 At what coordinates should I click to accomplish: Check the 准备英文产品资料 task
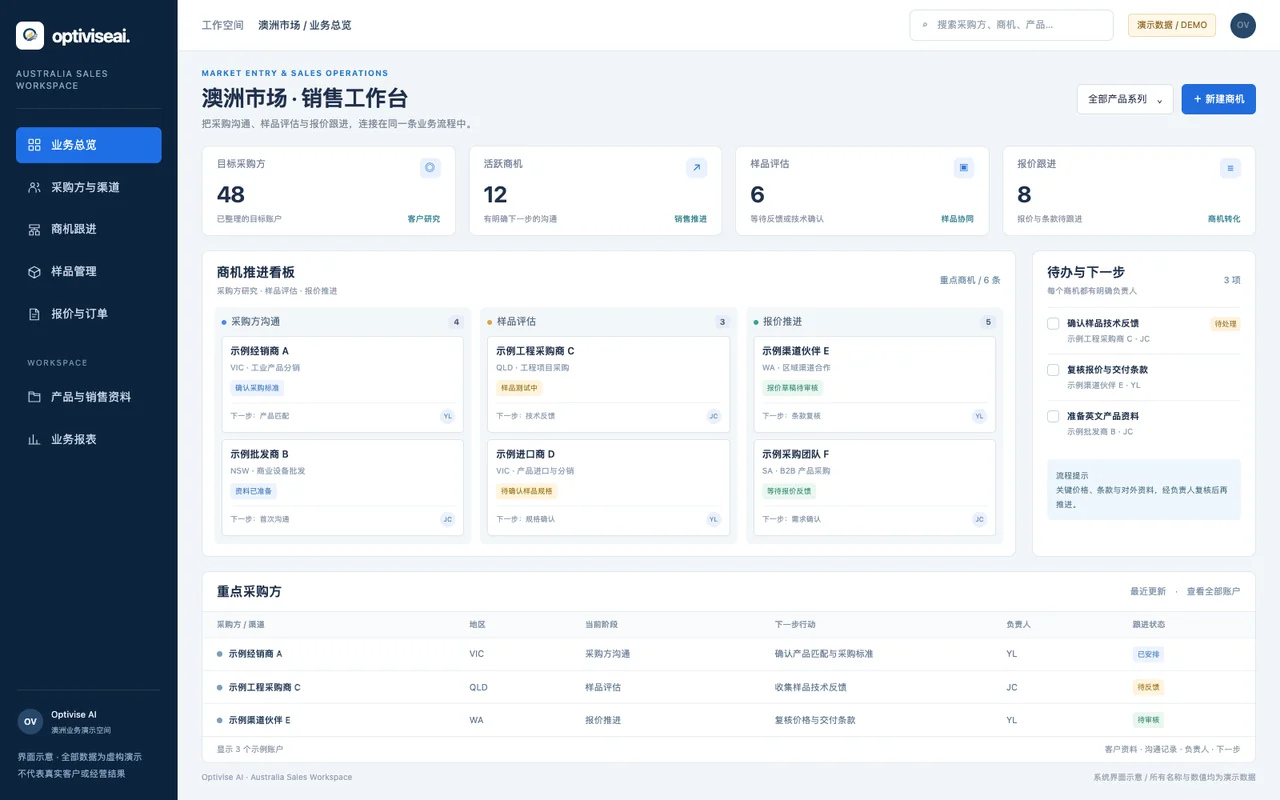coord(1053,416)
